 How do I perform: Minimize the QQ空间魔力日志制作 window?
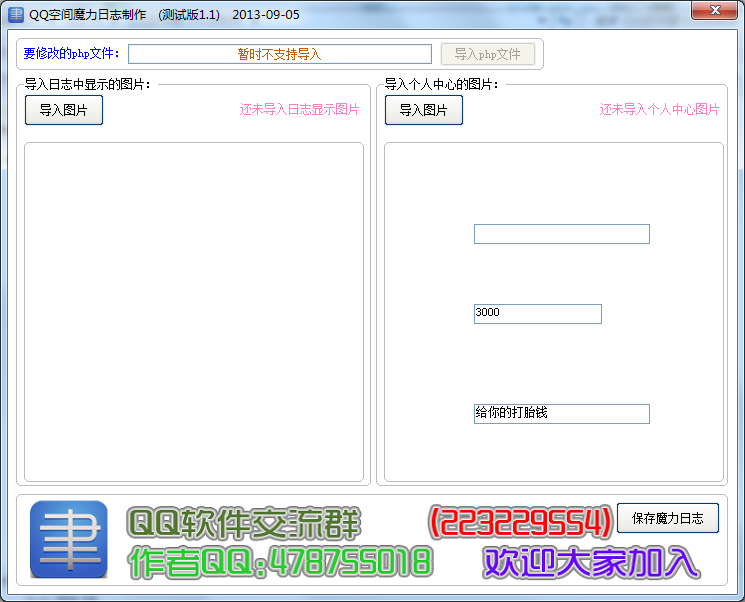[x=641, y=10]
